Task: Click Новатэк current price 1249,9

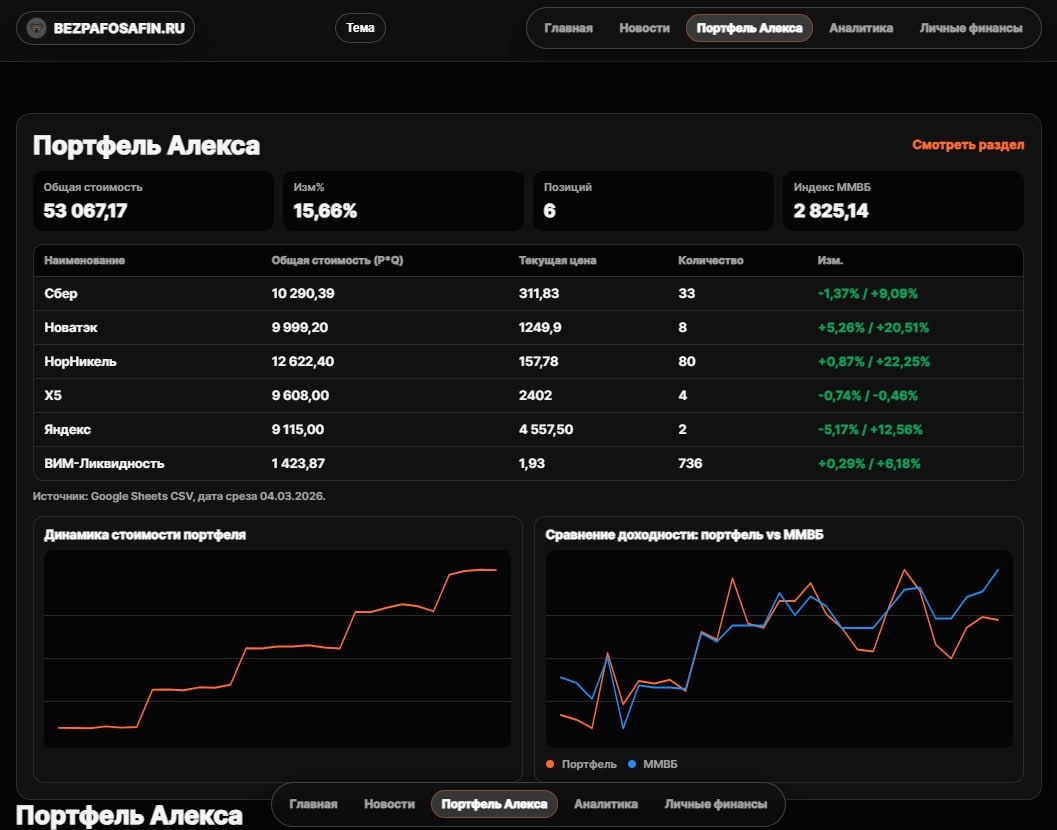Action: tap(540, 328)
